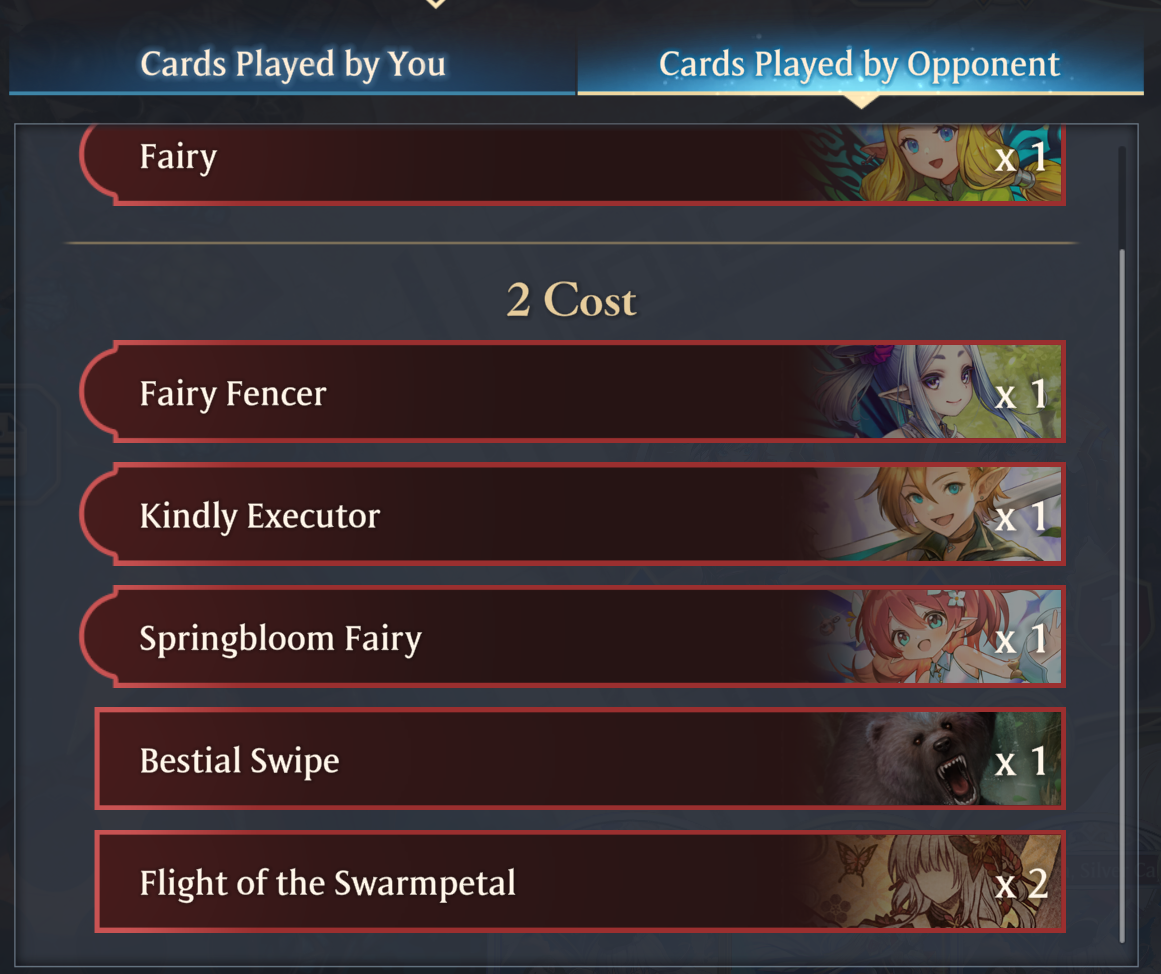Select the Kindly Executor card row
Viewport: 1161px width, 974px height.
pos(572,514)
